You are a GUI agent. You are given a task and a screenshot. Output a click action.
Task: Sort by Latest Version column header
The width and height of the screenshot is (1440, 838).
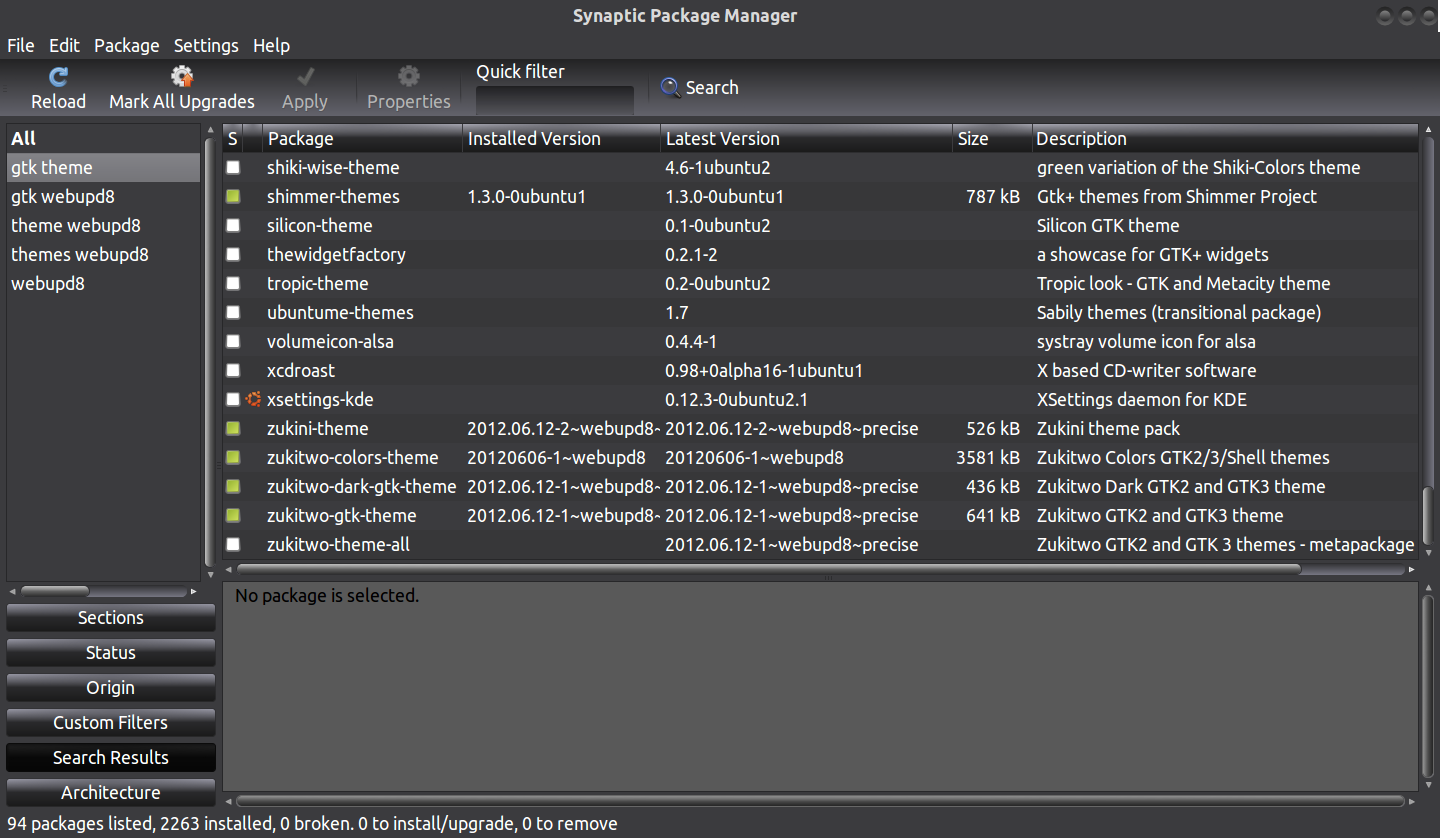pos(806,138)
